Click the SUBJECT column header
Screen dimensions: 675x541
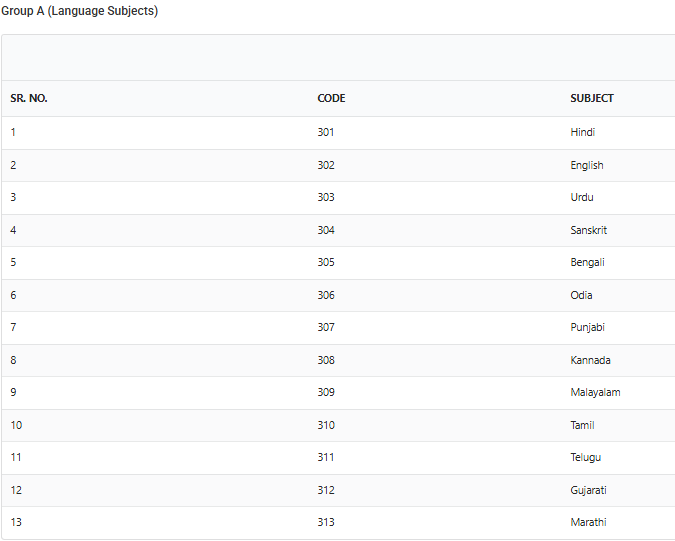coord(591,98)
